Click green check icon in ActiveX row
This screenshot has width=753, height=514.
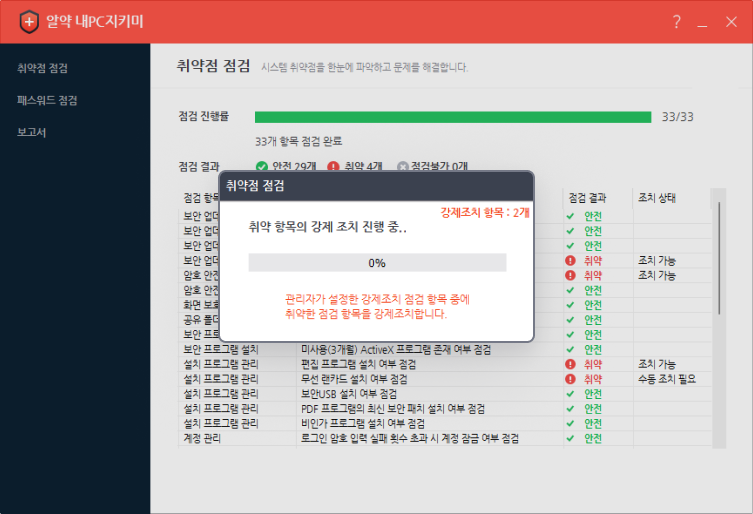point(570,349)
